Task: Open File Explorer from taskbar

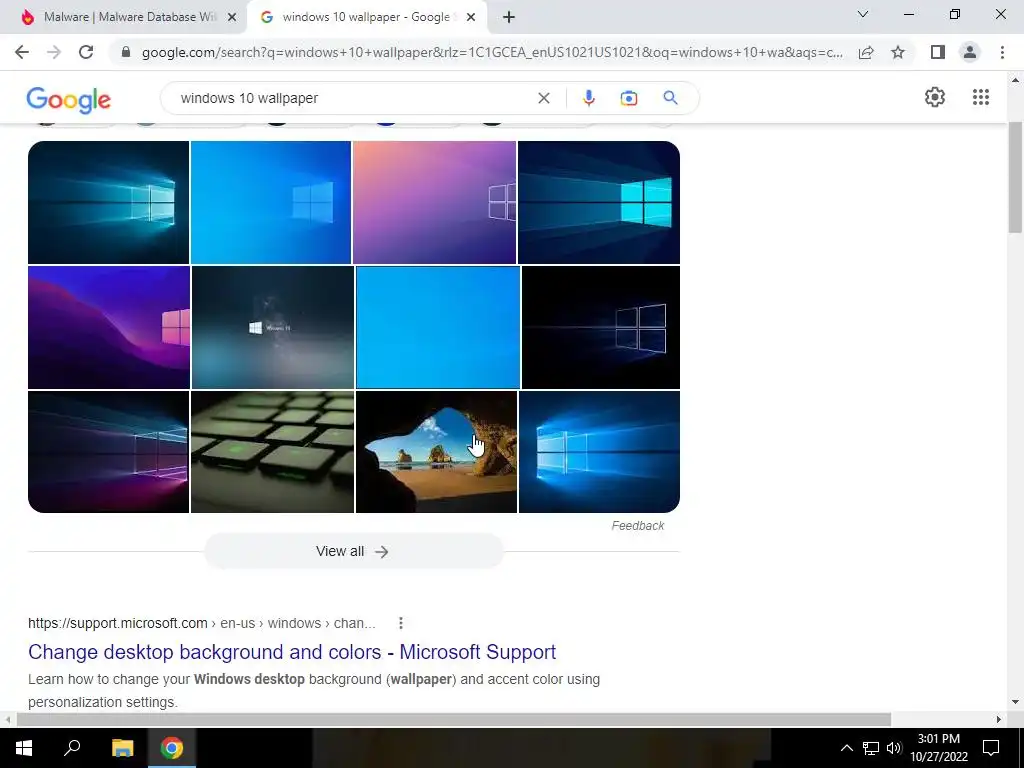Action: (122, 748)
